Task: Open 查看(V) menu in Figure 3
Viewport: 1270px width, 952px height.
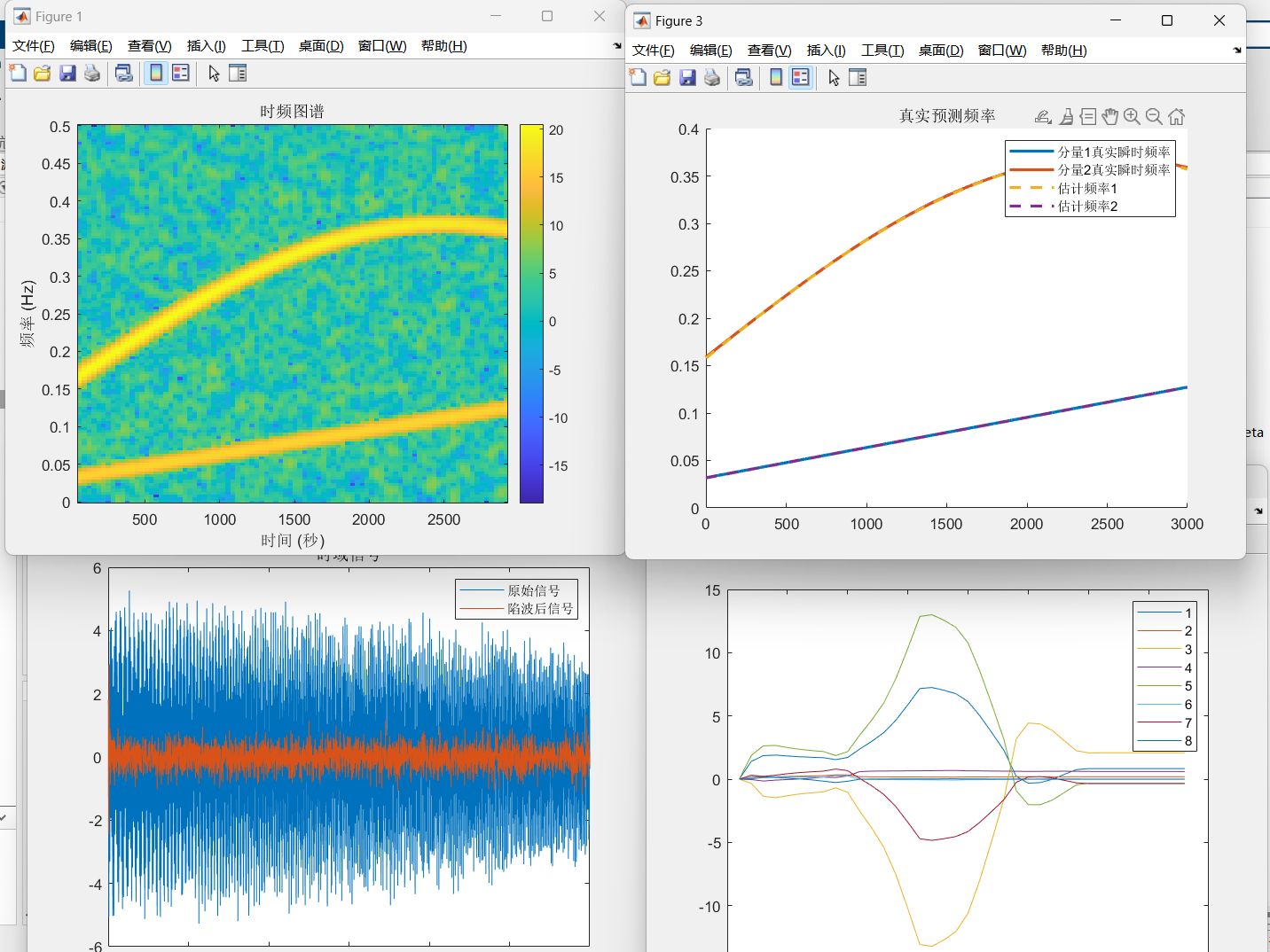Action: click(770, 51)
